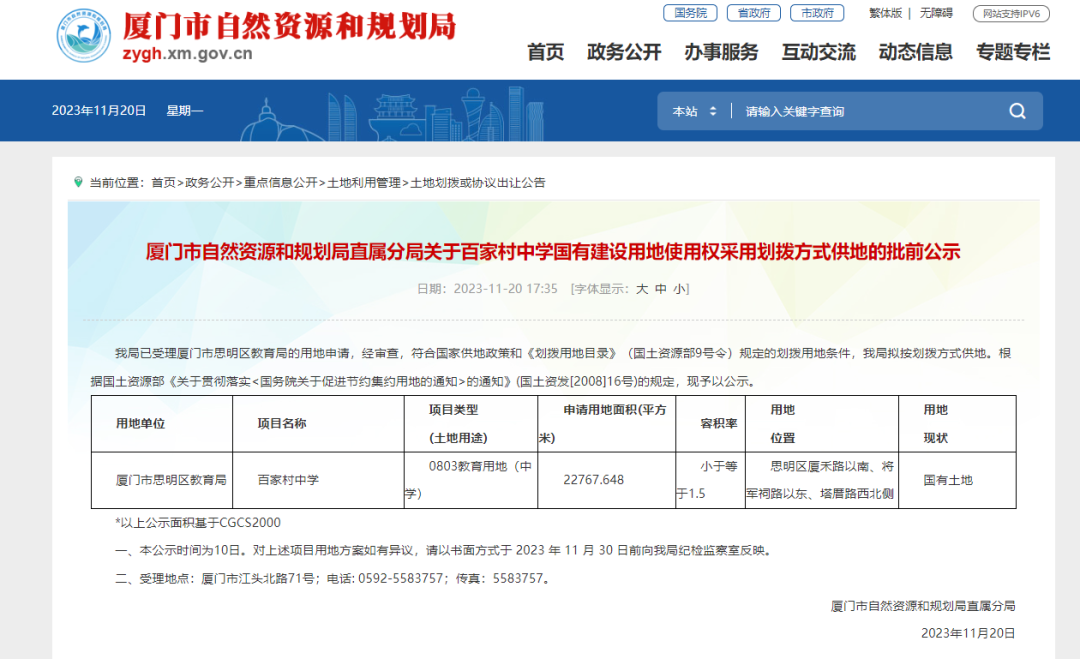
Task: Click the Xiamen bureau round logo
Action: pyautogui.click(x=83, y=36)
